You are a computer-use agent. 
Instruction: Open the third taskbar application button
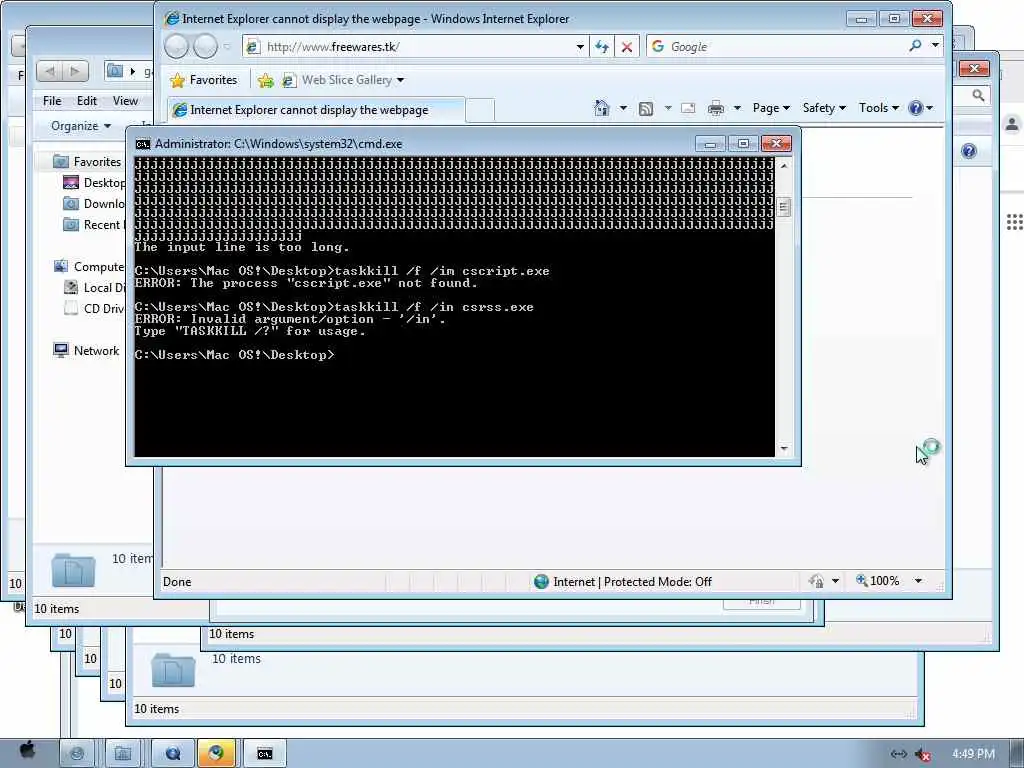[172, 754]
